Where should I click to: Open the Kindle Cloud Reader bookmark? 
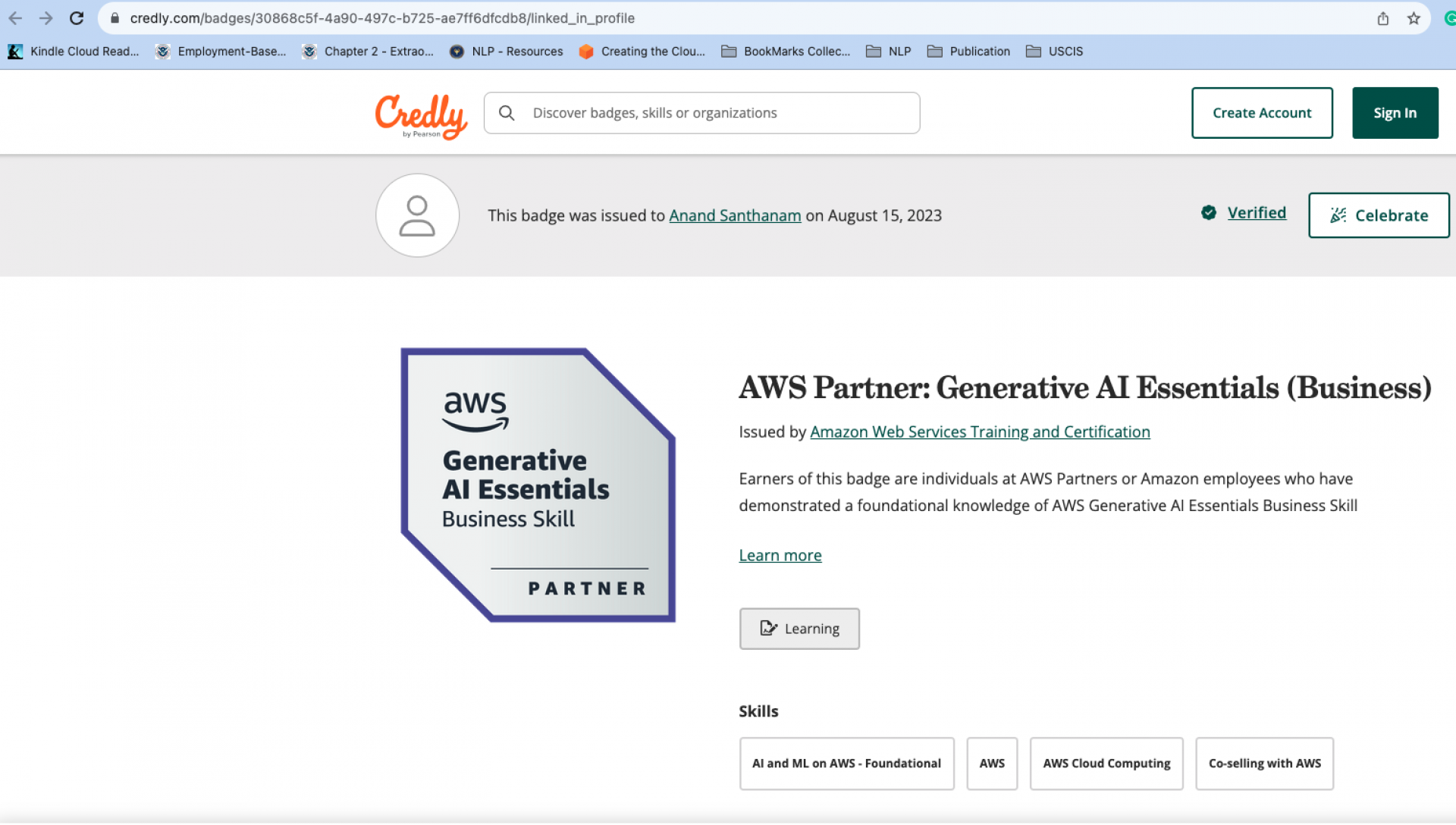tap(74, 51)
